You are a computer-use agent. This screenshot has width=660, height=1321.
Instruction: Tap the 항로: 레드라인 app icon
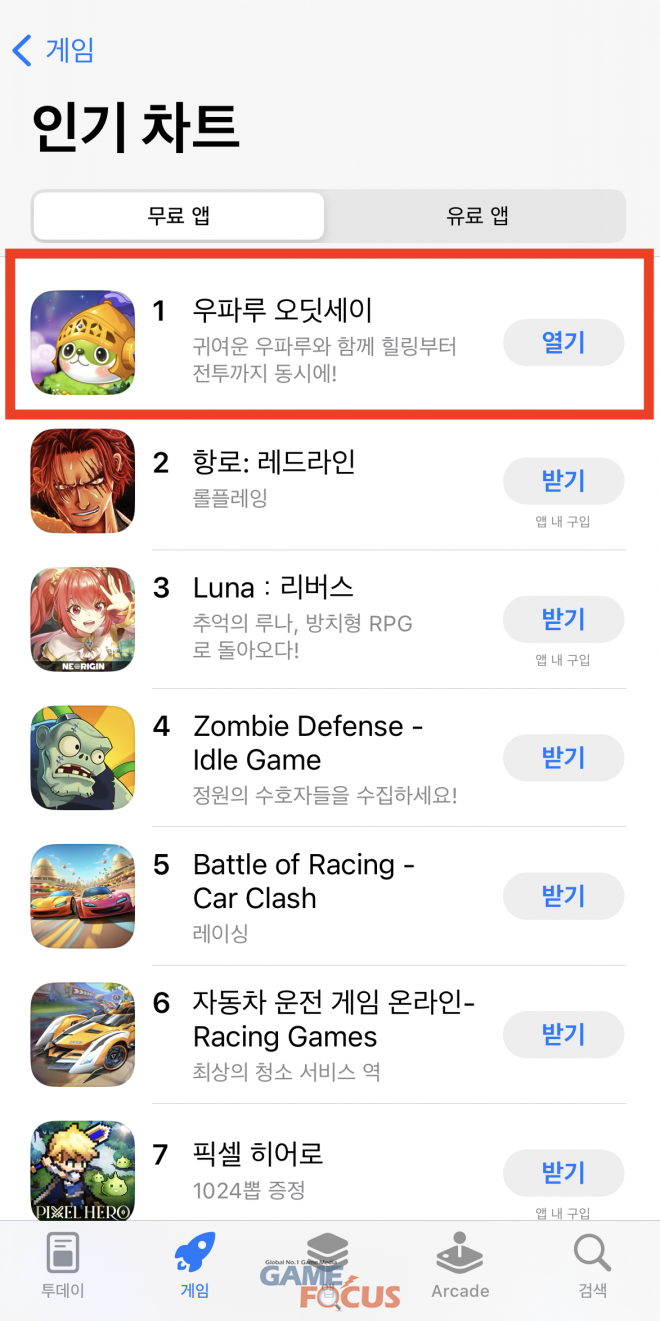point(83,481)
